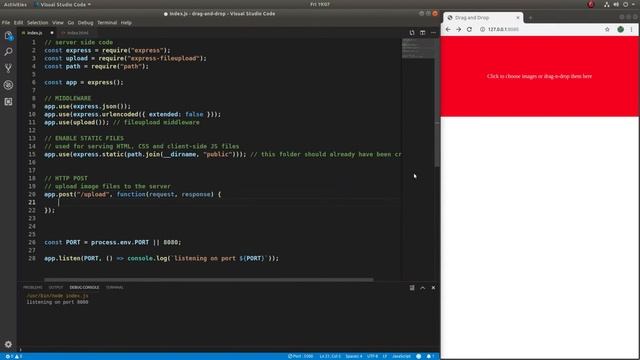Go forward in the browser
640x360 pixels.
pyautogui.click(x=458, y=29)
